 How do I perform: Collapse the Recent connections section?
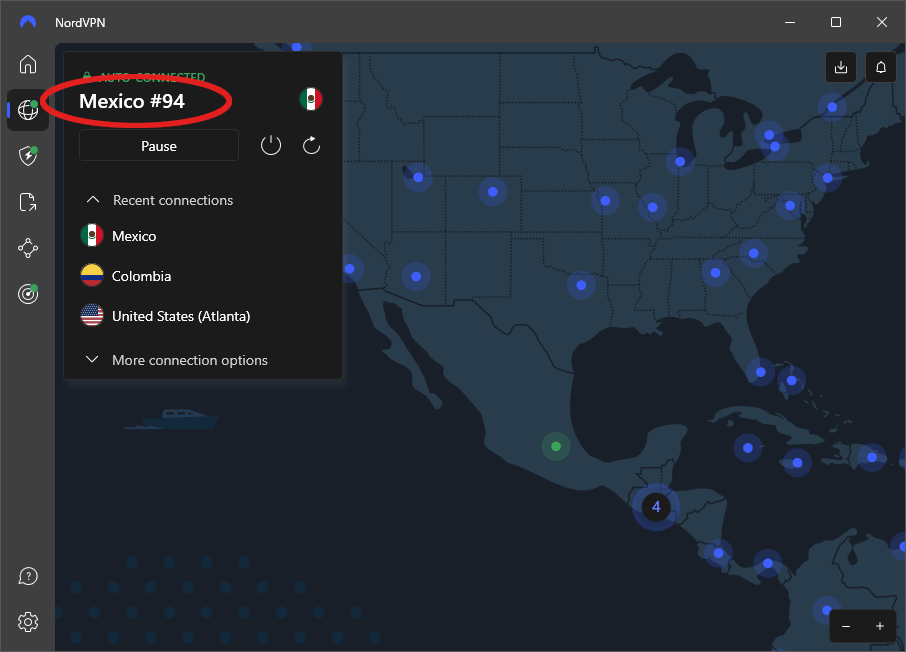click(159, 200)
